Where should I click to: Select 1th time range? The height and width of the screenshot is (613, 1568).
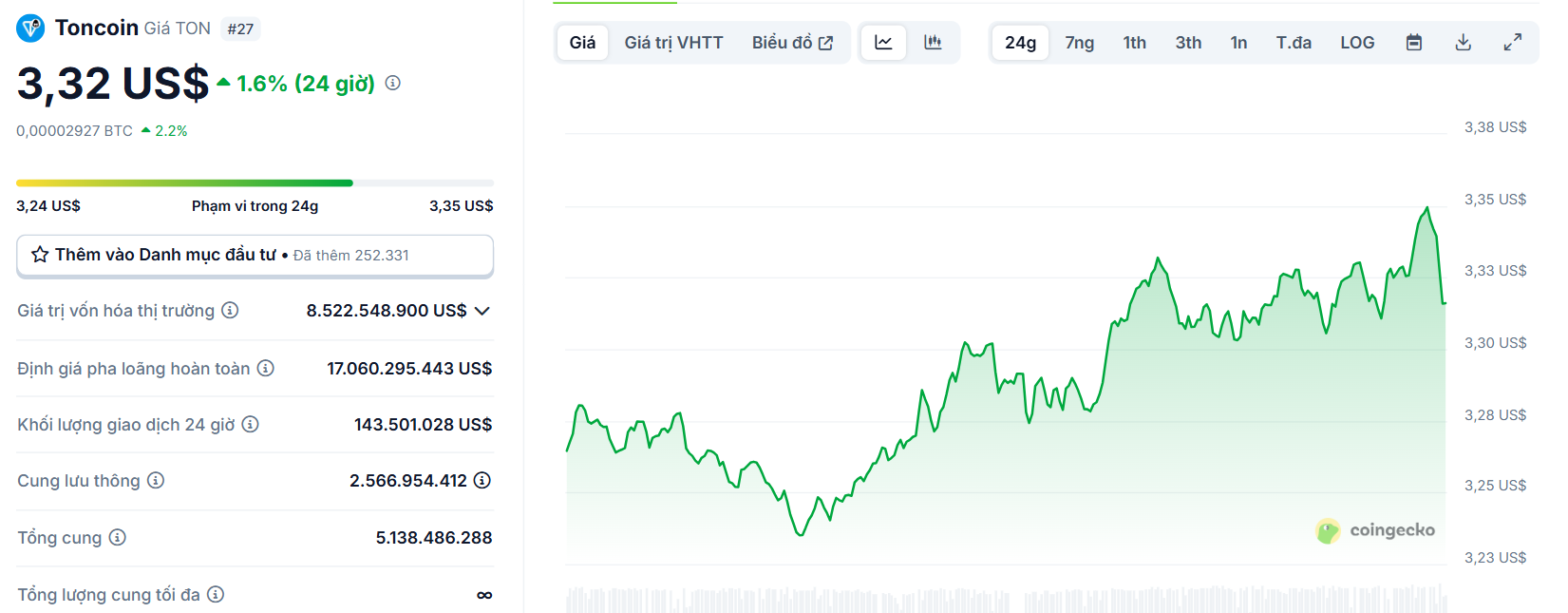(1135, 43)
